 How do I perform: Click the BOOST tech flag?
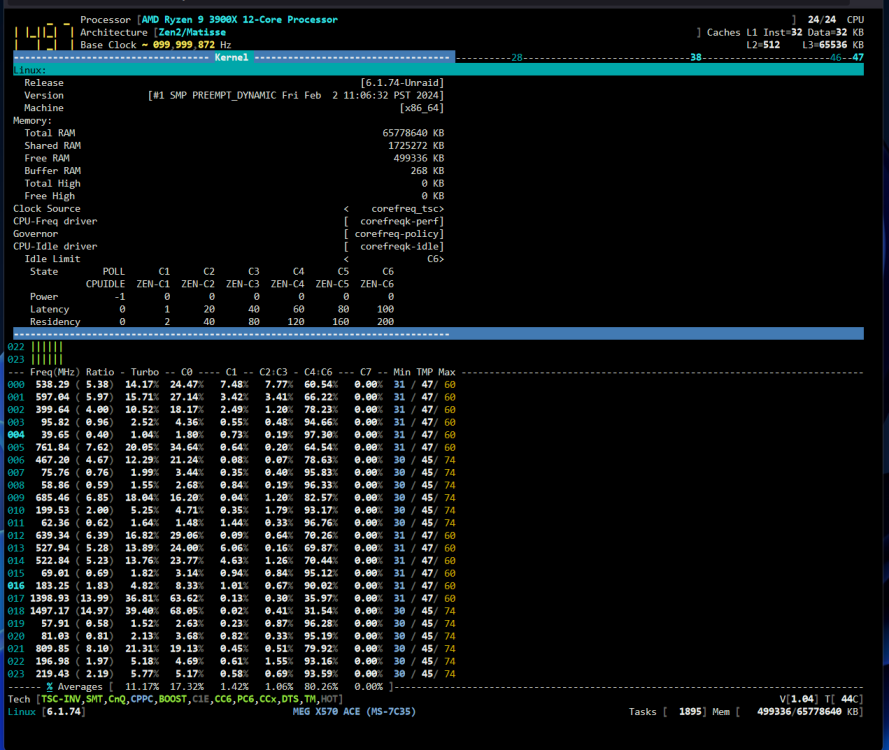coord(172,700)
